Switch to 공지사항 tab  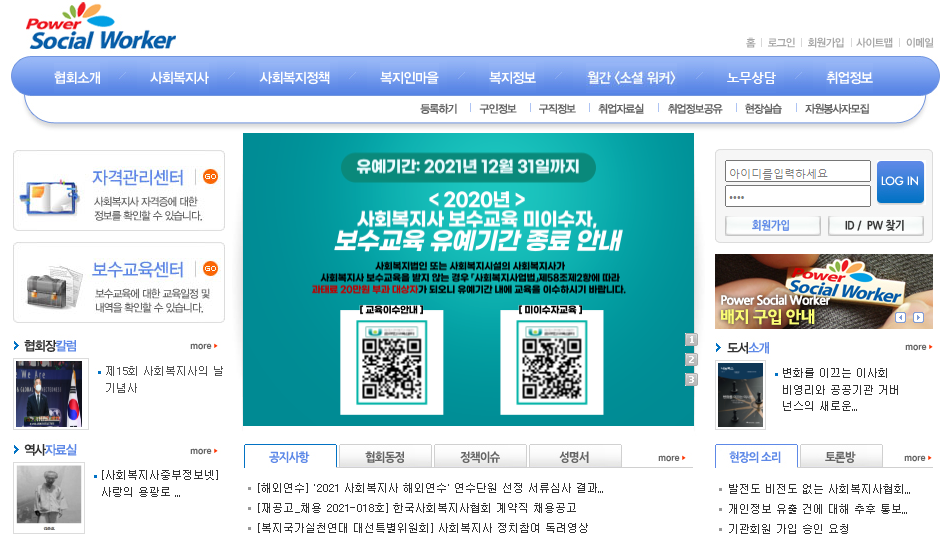(290, 456)
